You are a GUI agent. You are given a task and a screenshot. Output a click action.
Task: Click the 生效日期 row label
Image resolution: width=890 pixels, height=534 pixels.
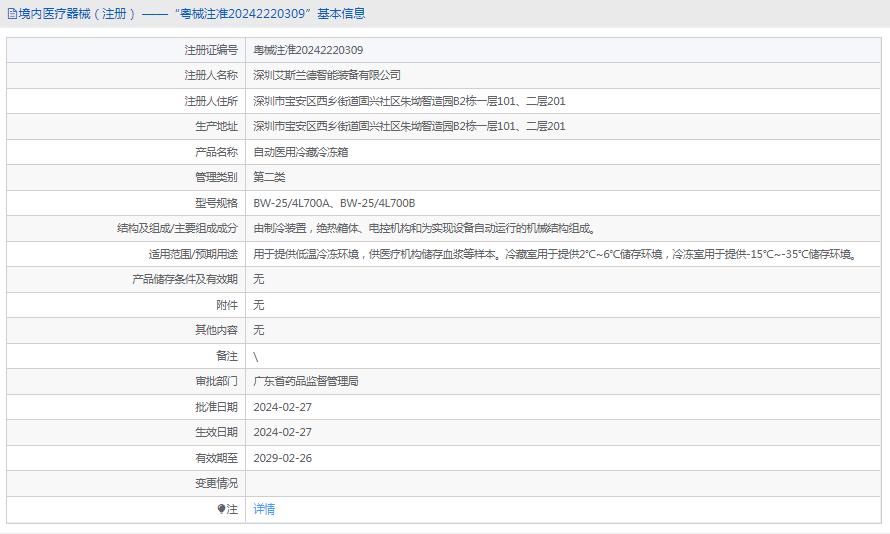pyautogui.click(x=217, y=432)
